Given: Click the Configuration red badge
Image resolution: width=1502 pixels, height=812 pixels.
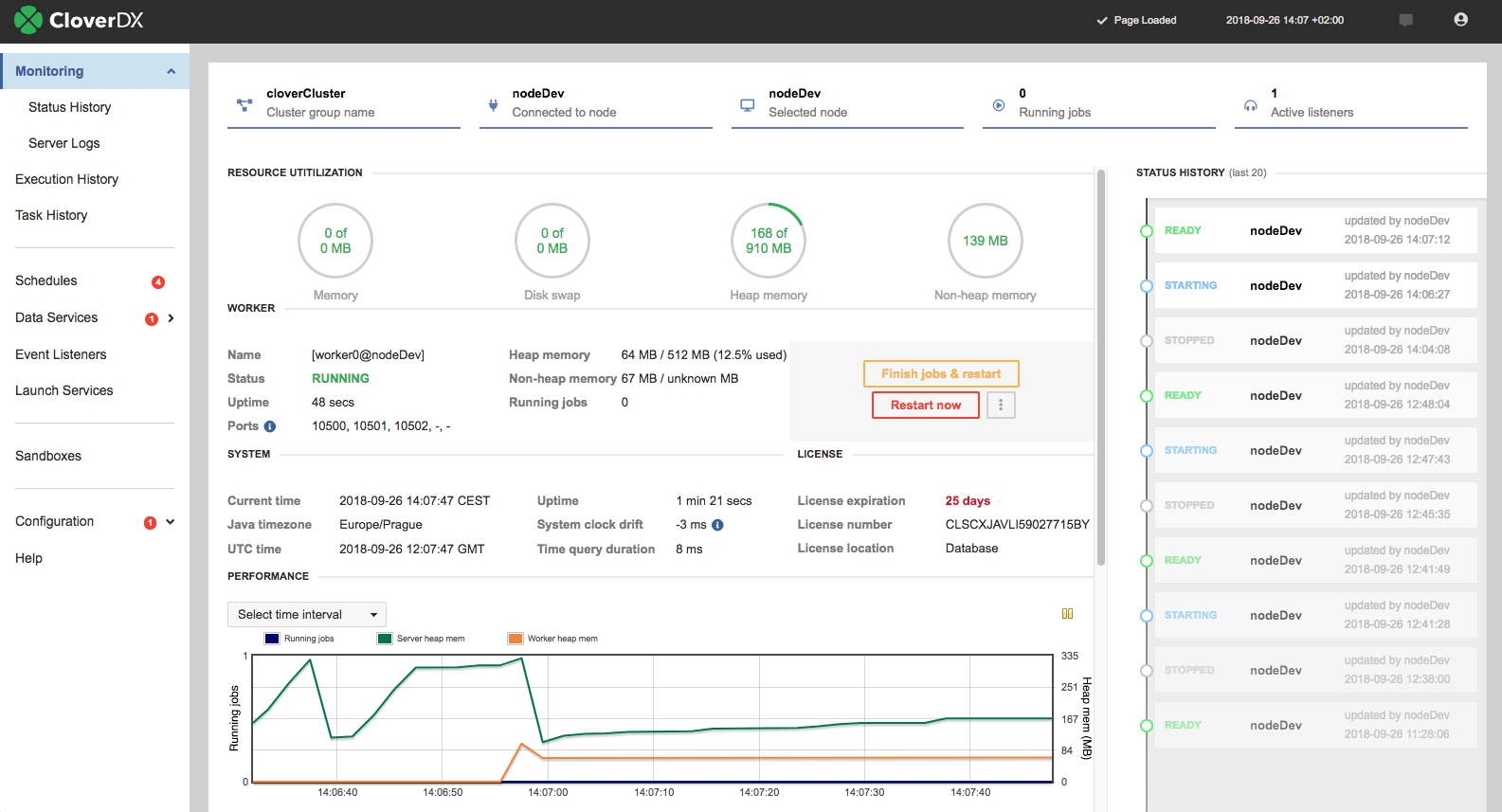Looking at the screenshot, I should click(x=150, y=523).
